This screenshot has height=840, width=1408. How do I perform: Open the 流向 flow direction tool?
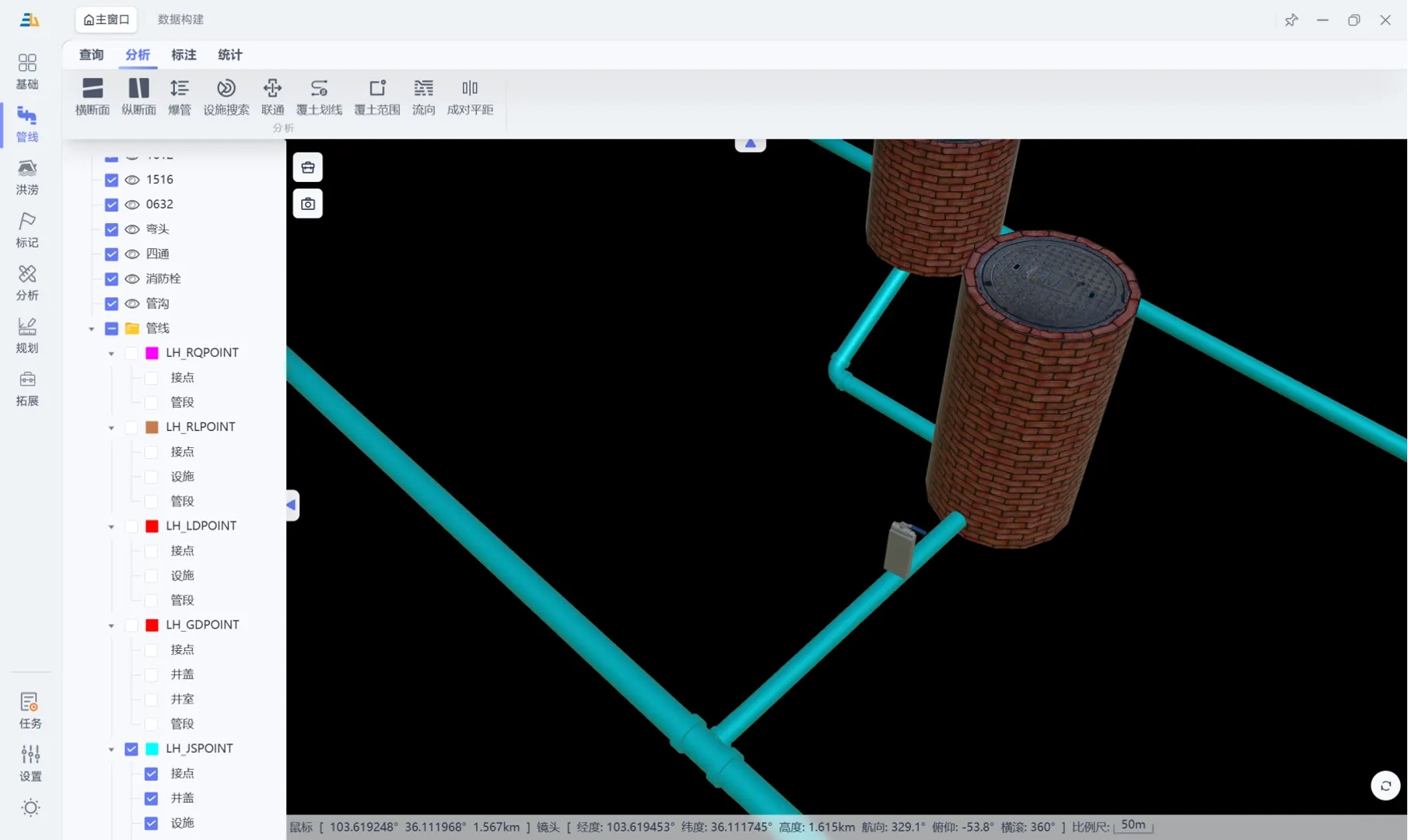coord(423,97)
